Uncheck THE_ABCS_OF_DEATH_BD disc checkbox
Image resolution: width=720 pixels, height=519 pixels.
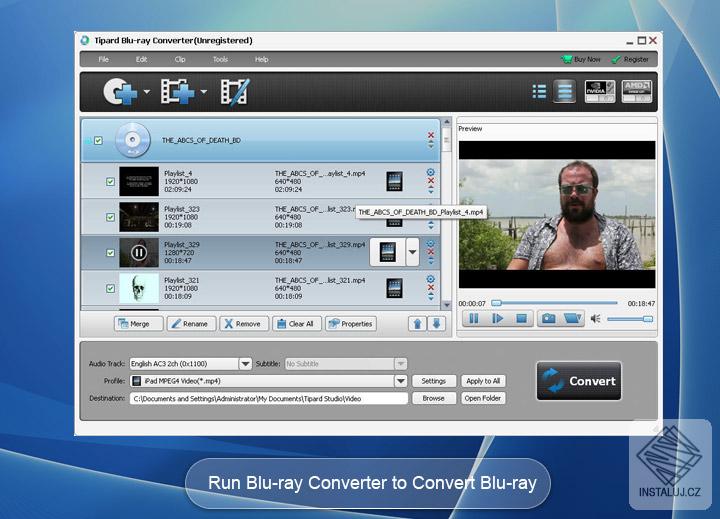98,141
